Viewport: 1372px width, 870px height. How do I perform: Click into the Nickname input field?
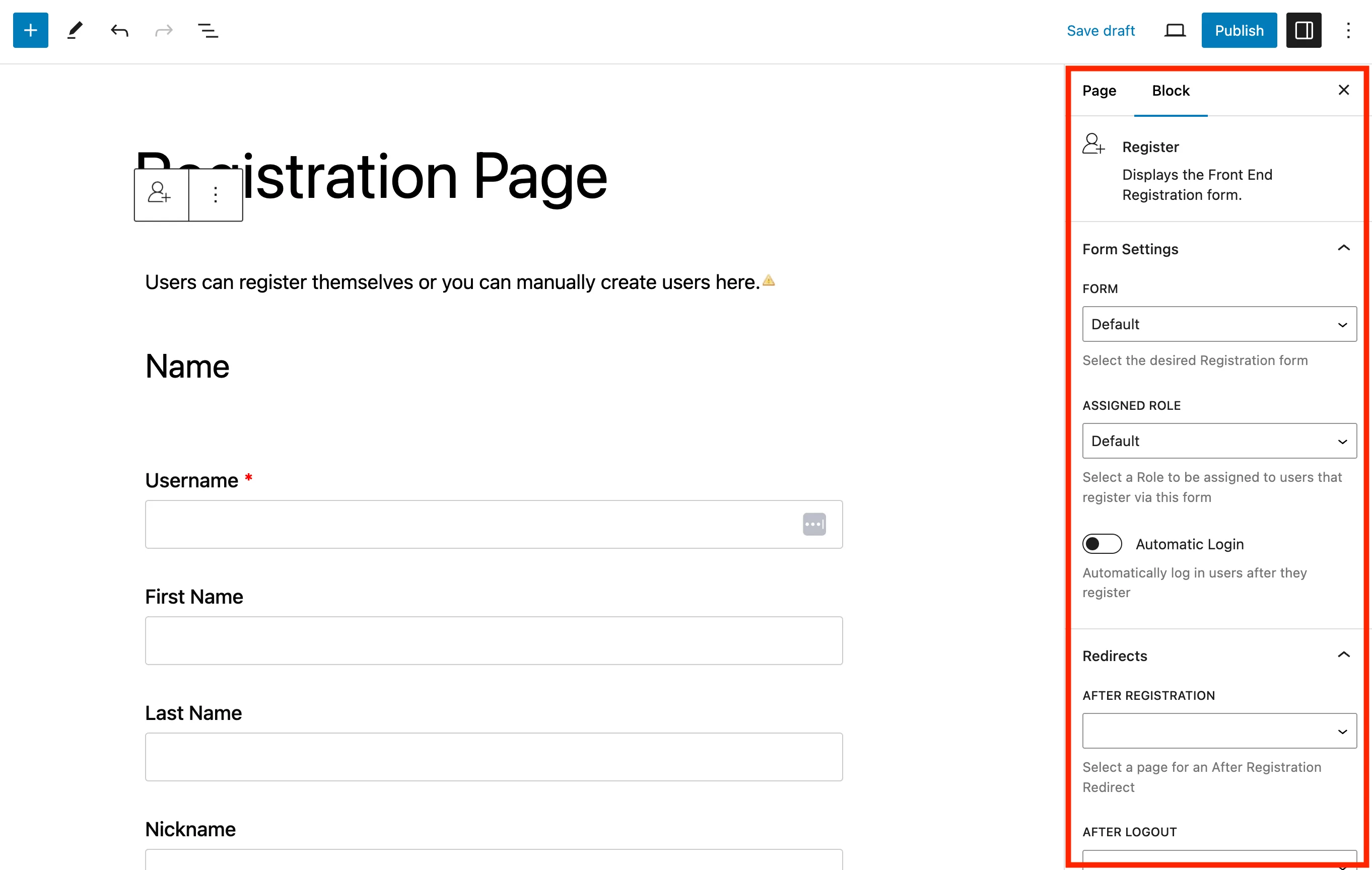tap(494, 860)
